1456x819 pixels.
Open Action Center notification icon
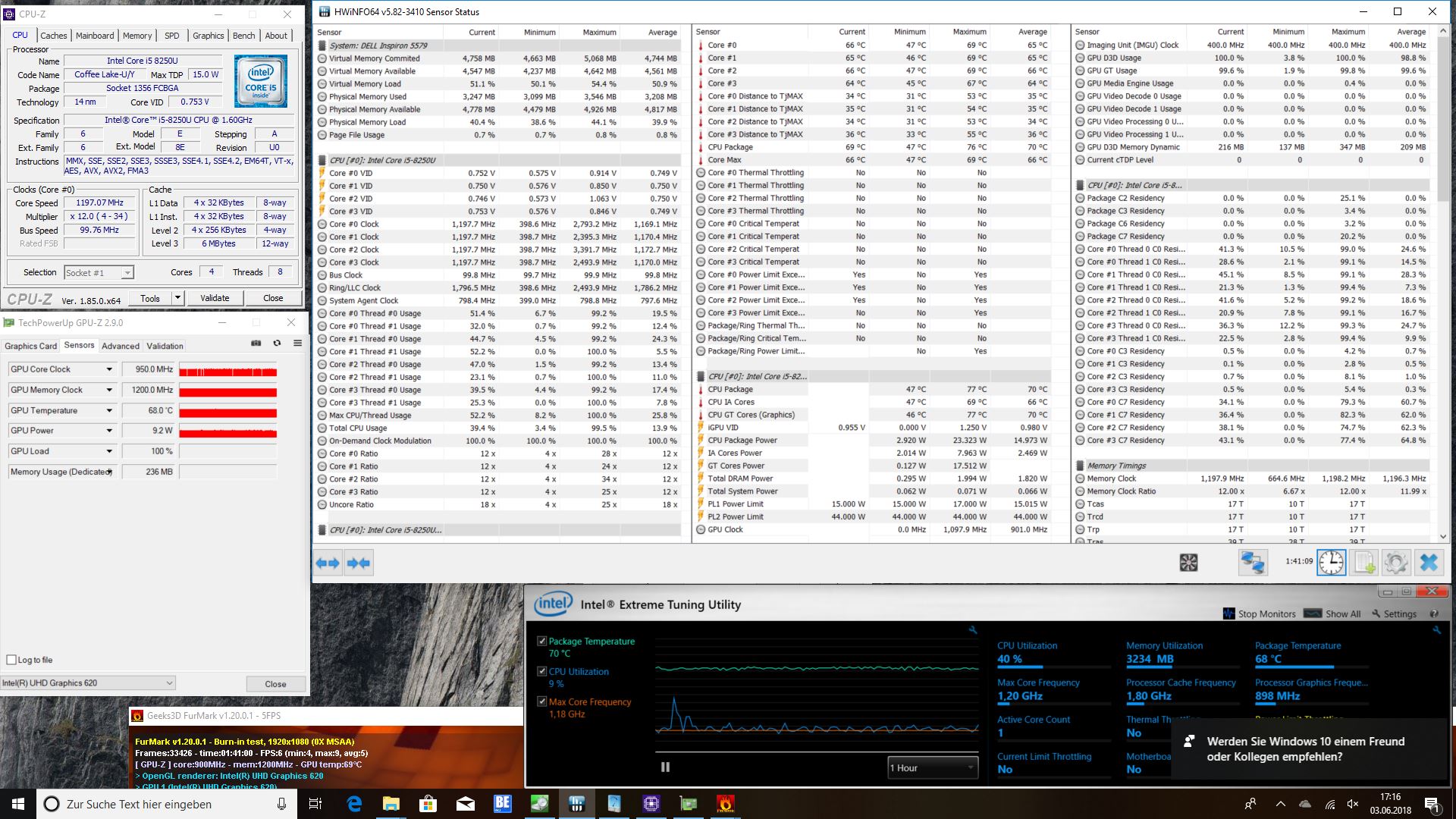point(1431,804)
